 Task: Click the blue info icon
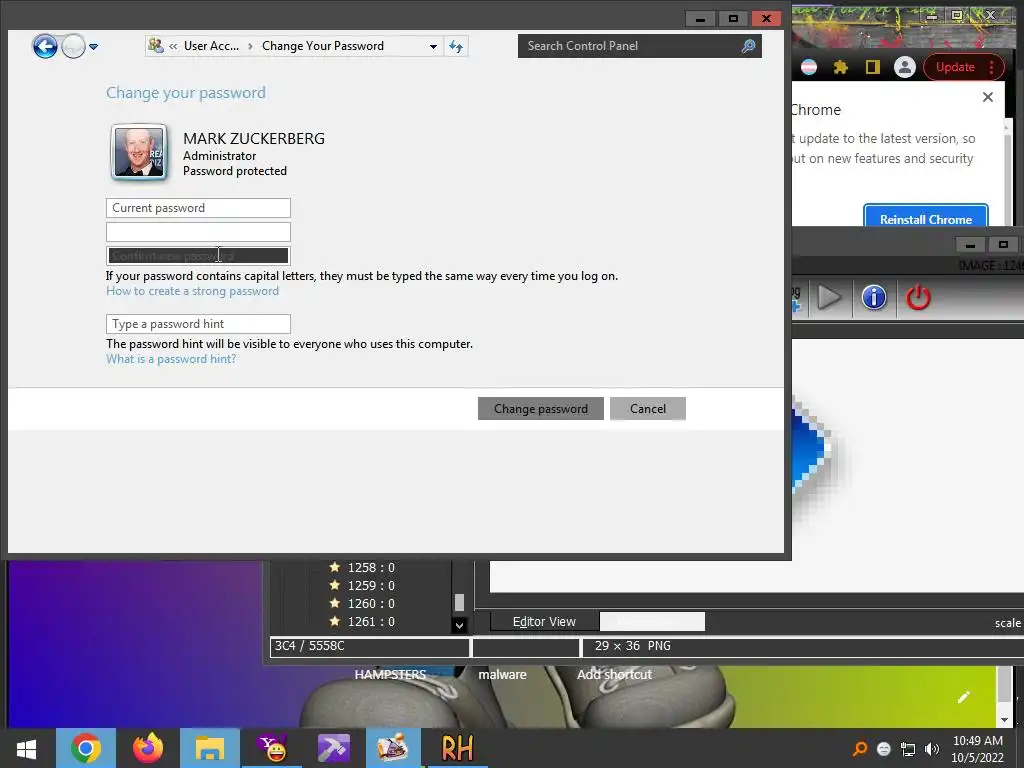click(x=874, y=298)
